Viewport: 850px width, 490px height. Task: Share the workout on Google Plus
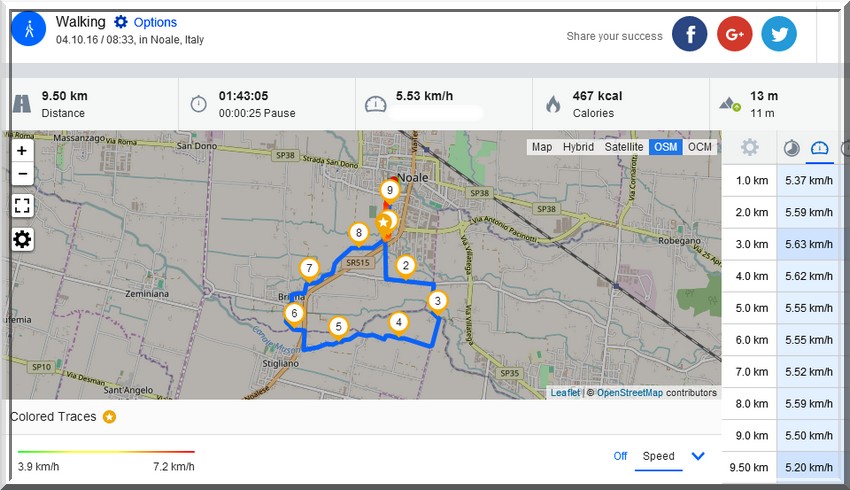(734, 34)
